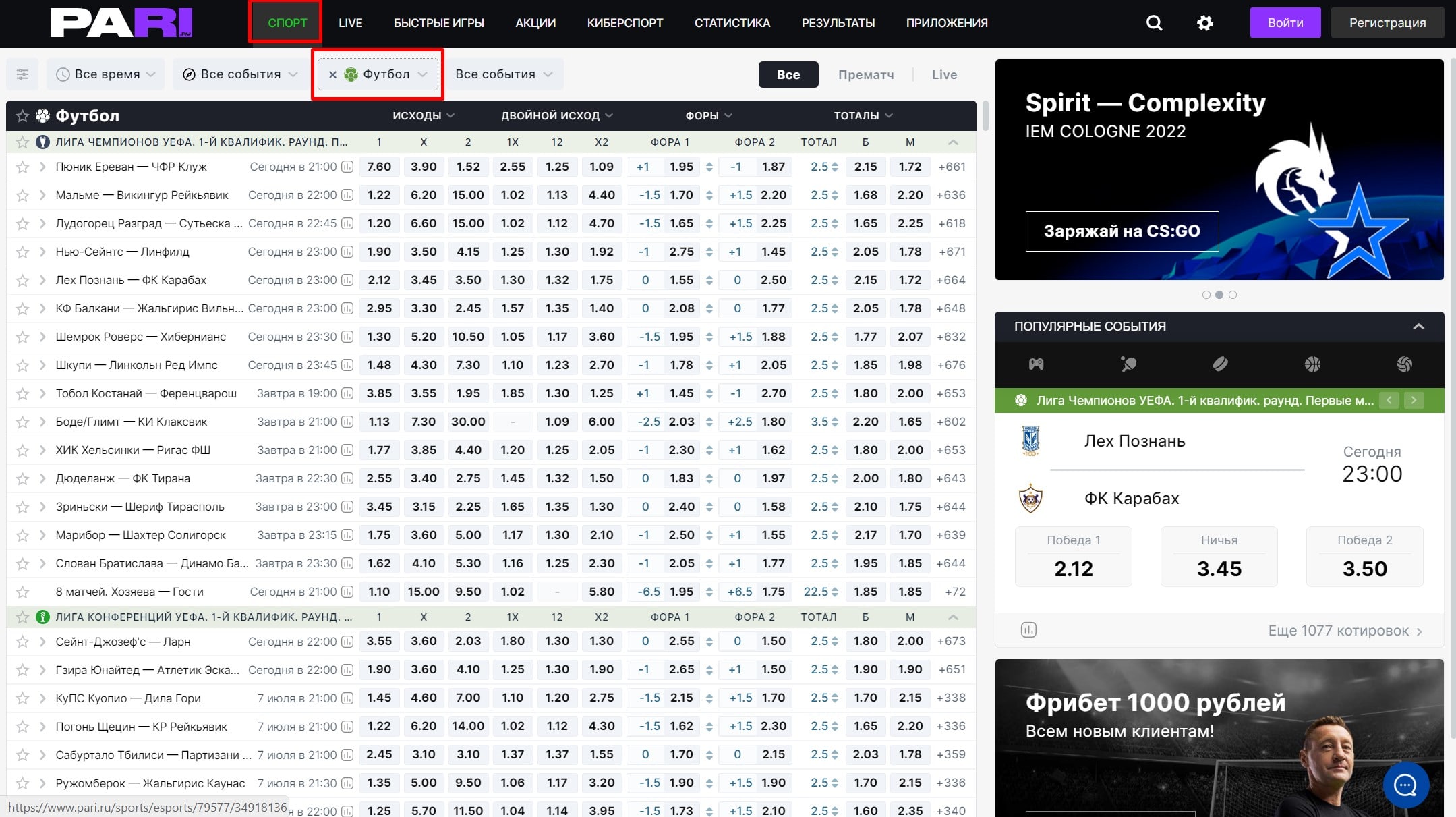The image size is (1456, 817).
Task: Click the filter sliders icon
Action: [22, 74]
